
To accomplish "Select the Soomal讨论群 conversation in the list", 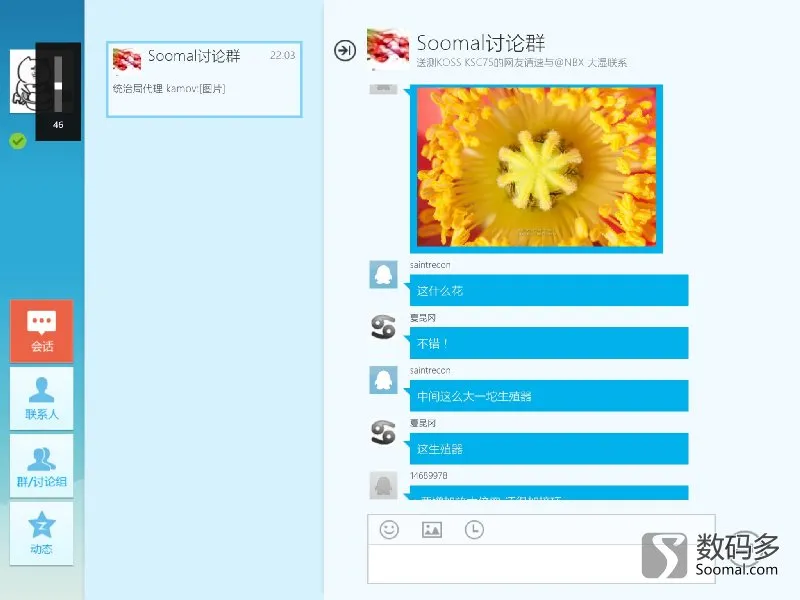I will (x=204, y=79).
